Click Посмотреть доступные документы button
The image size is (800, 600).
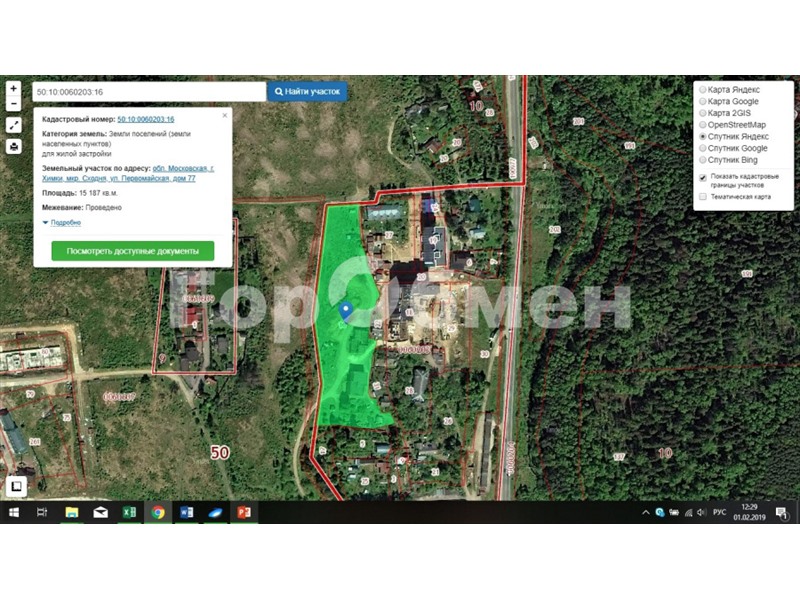tap(133, 251)
